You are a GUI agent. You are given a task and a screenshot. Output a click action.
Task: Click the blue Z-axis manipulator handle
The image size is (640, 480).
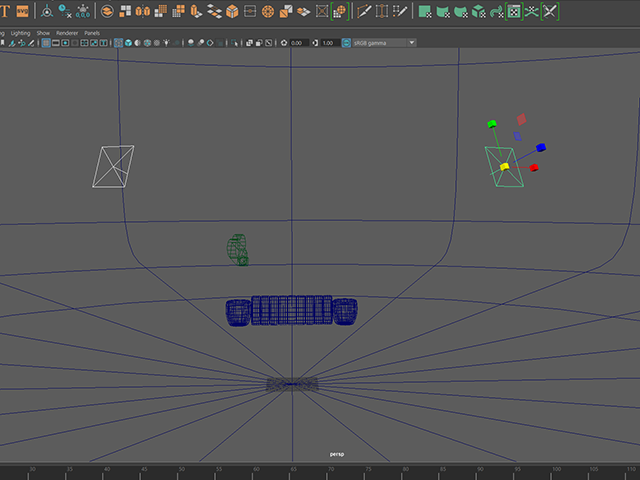541,147
